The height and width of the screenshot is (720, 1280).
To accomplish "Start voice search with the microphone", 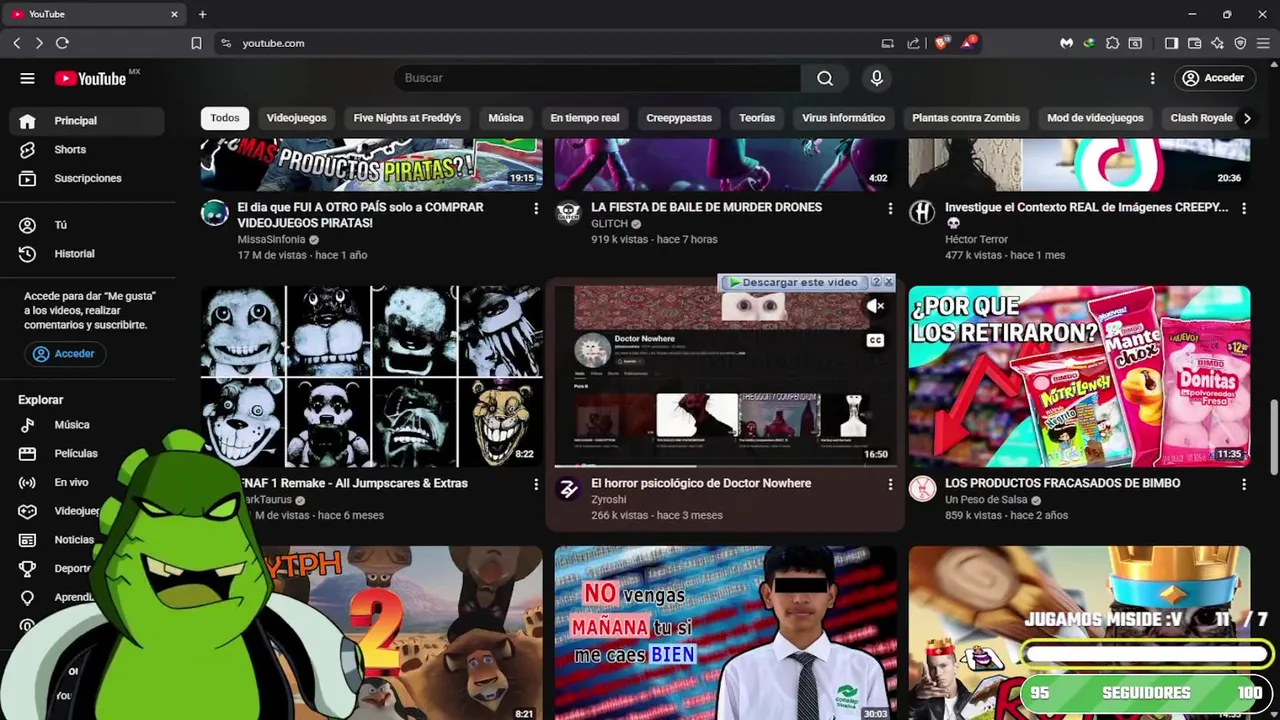I will pos(877,78).
